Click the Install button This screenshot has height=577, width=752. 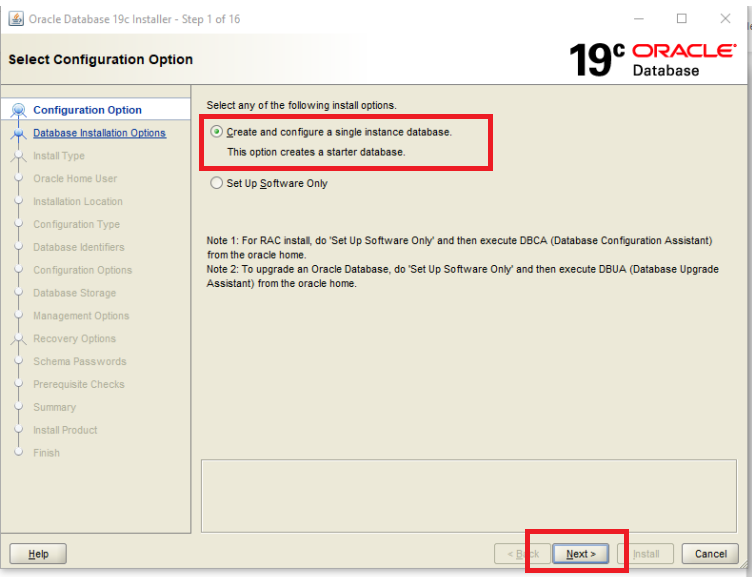pos(645,554)
